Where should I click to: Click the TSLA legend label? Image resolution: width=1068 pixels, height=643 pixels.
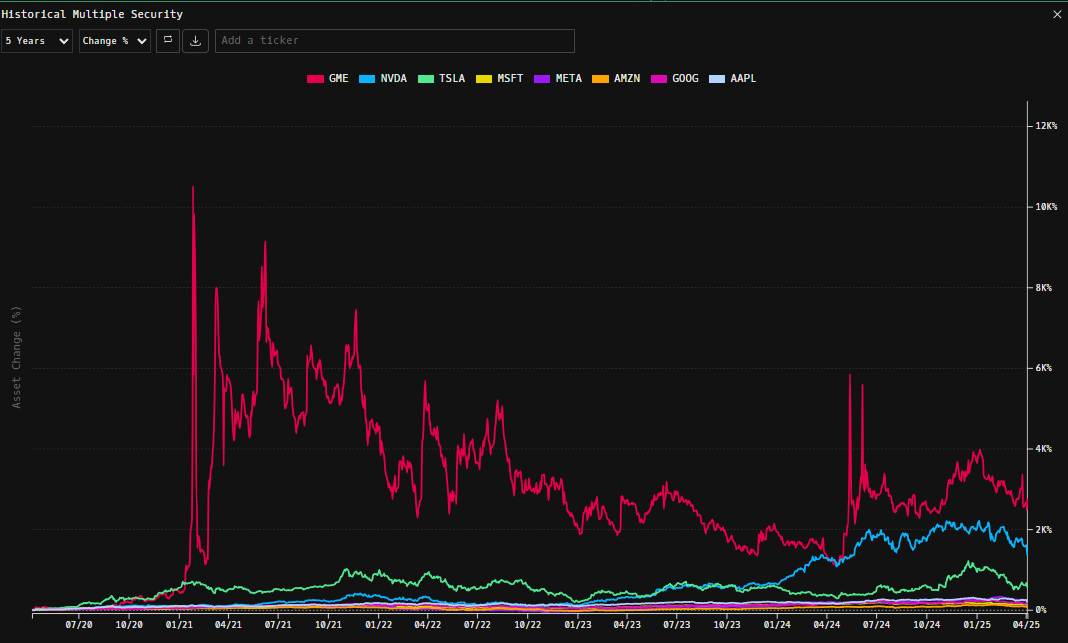[452, 79]
